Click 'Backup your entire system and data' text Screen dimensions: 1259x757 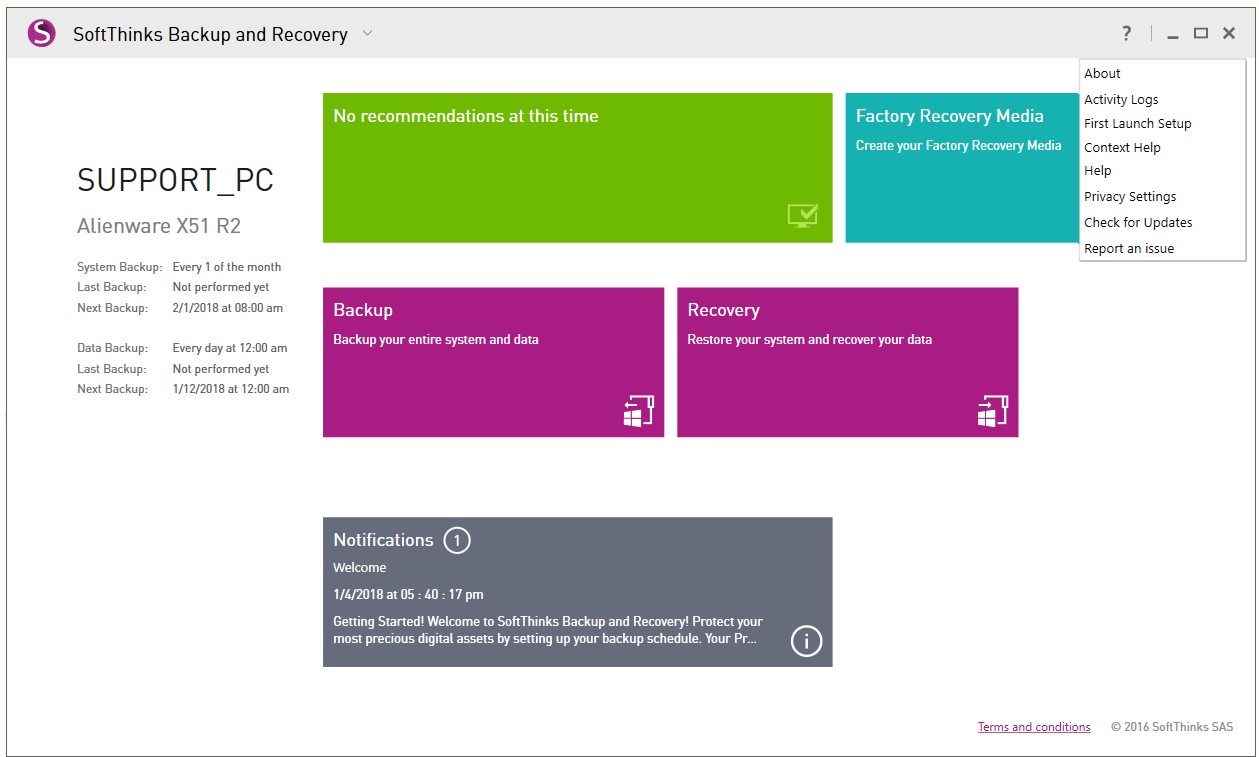coord(436,340)
